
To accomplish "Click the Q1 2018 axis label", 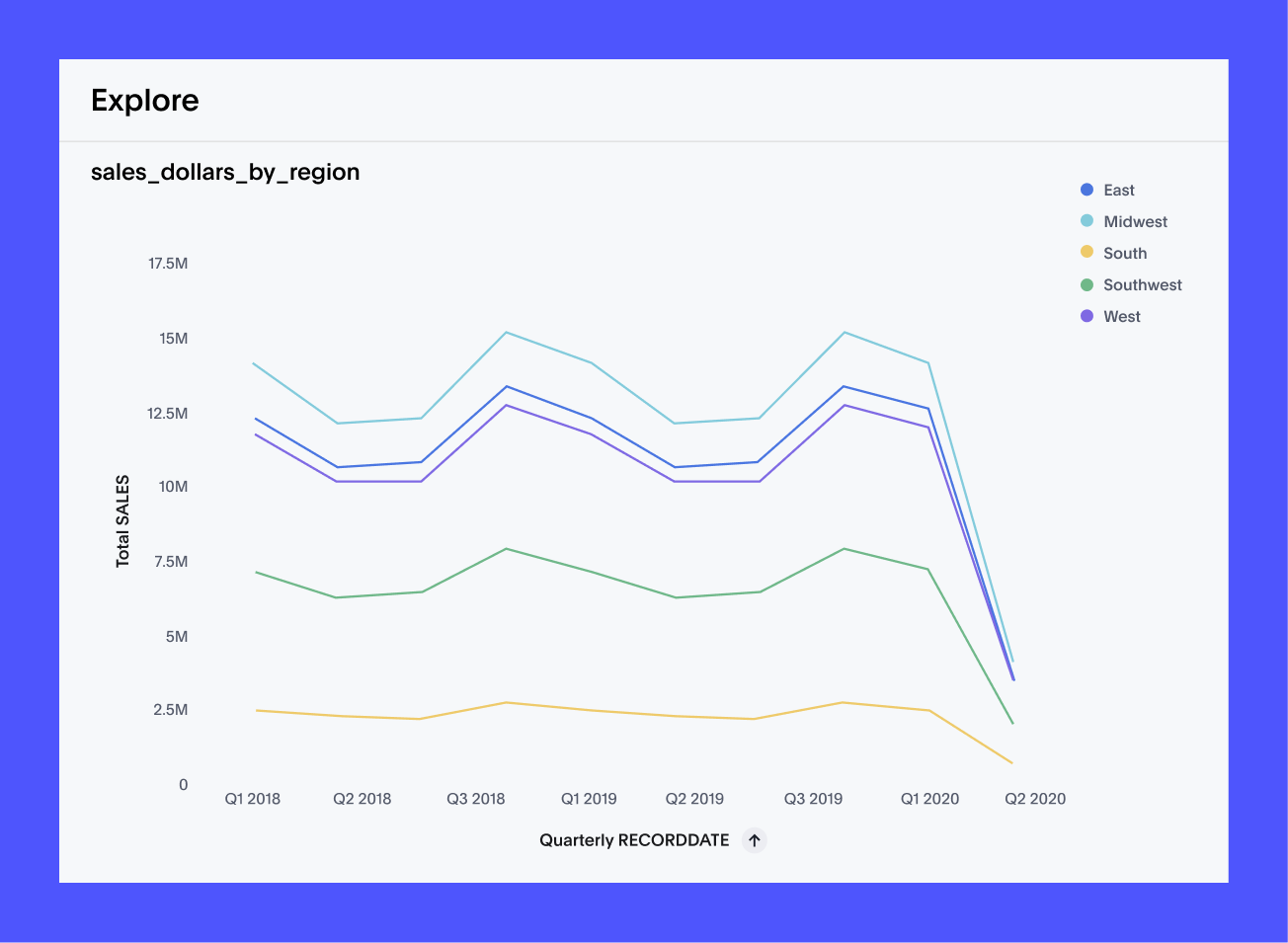I will tap(254, 798).
